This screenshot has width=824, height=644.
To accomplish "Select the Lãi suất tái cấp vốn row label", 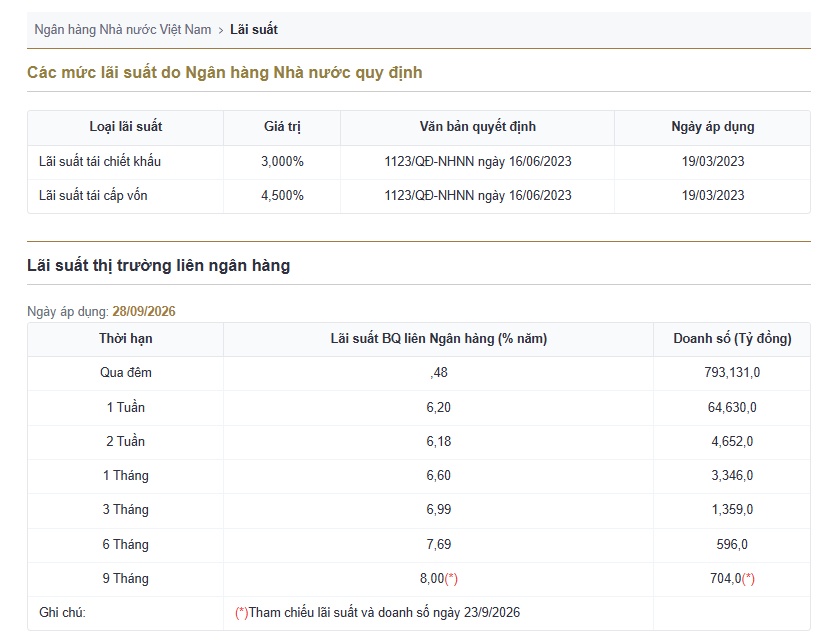I will [x=93, y=196].
